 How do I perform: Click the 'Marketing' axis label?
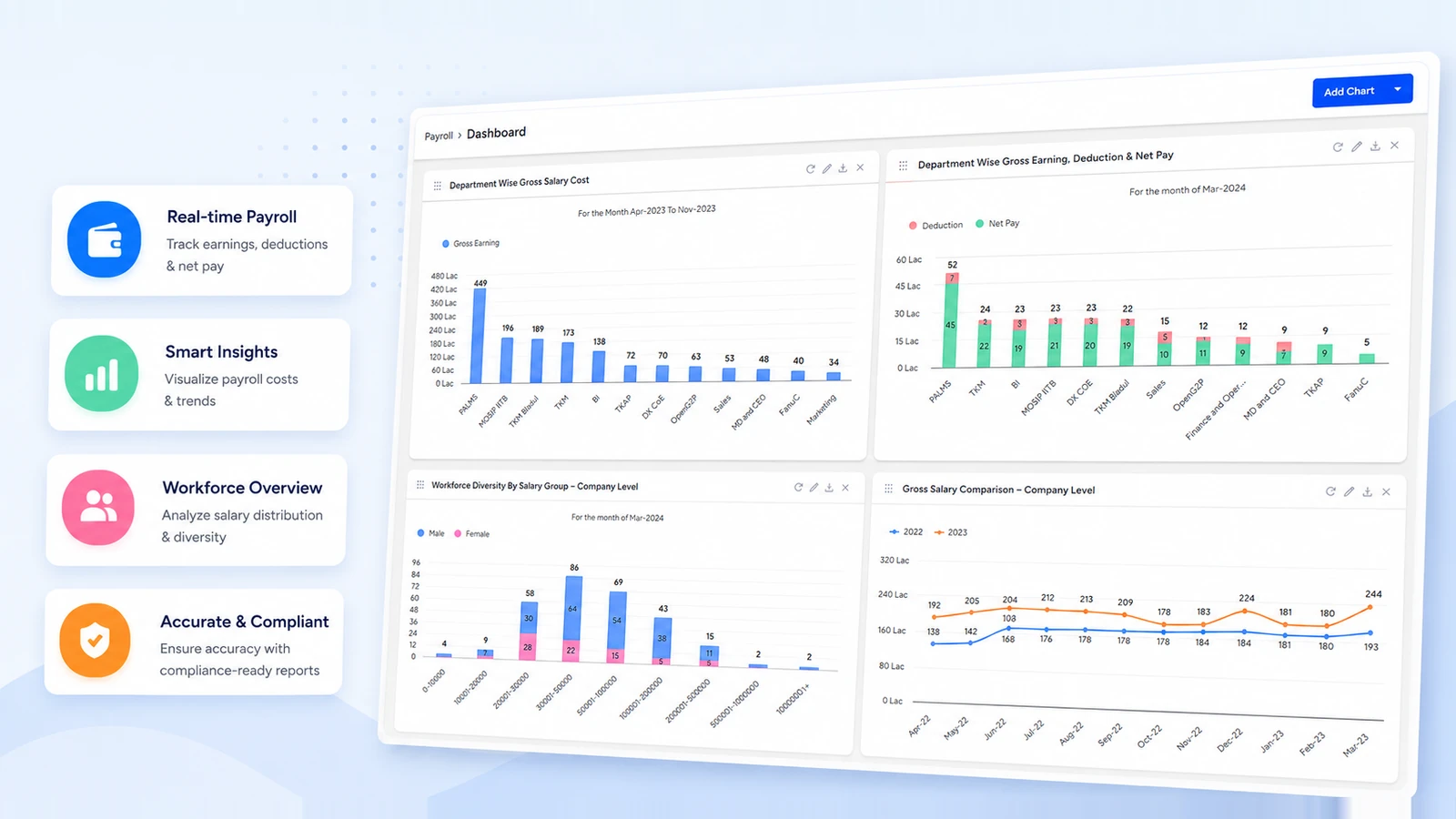click(822, 409)
